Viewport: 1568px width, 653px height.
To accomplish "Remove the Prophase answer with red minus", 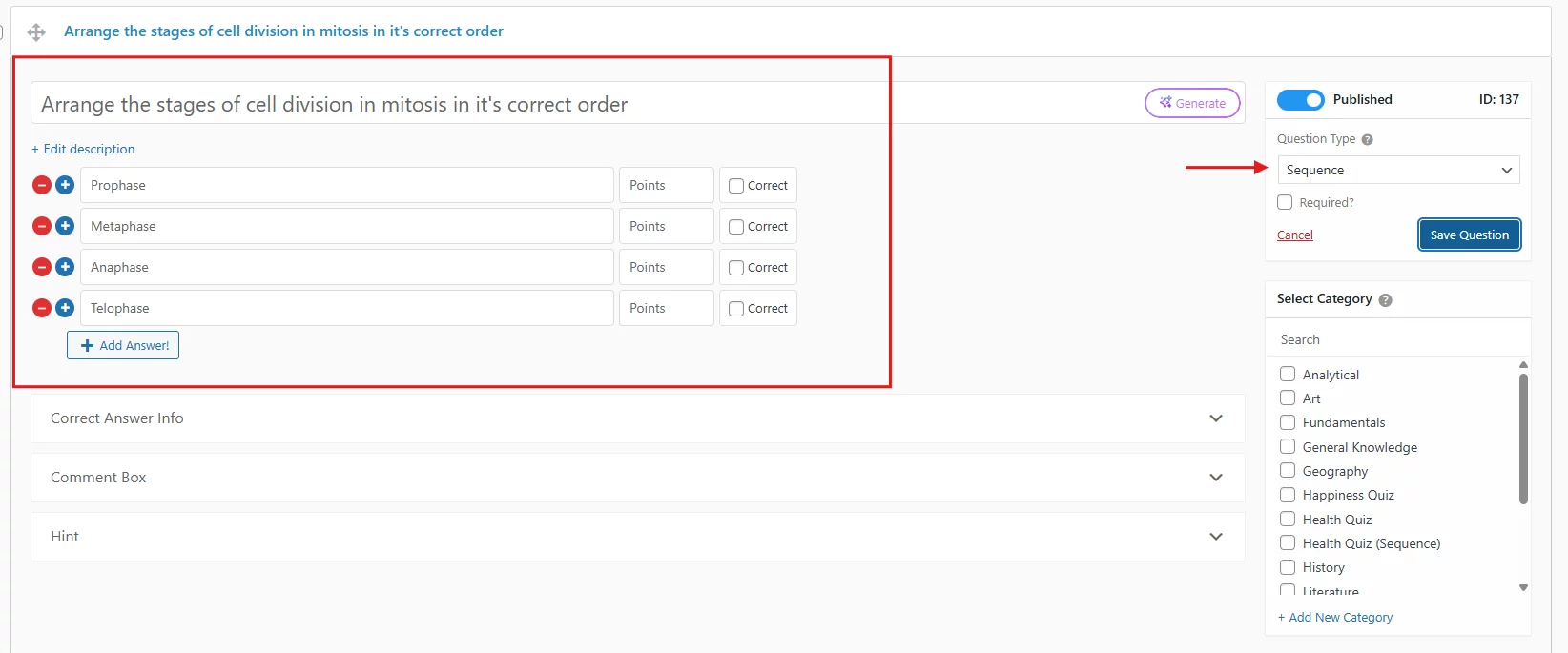I will pyautogui.click(x=42, y=185).
